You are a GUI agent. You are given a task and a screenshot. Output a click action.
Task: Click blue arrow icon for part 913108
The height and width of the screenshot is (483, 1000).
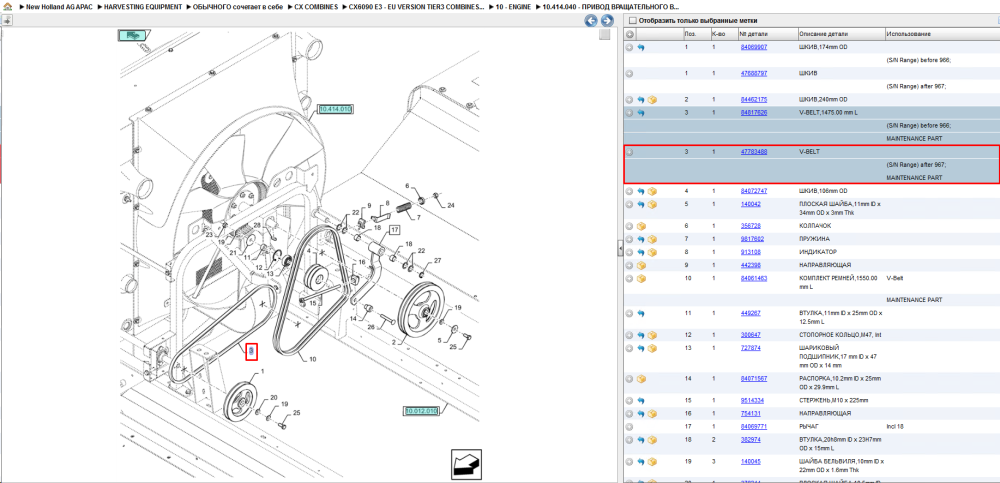(x=641, y=252)
